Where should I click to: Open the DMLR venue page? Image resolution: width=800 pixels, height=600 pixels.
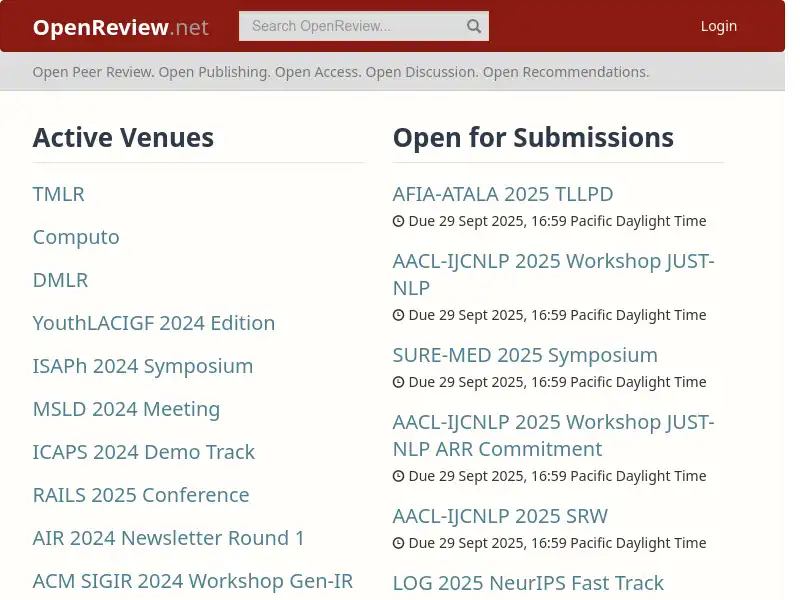pos(60,280)
